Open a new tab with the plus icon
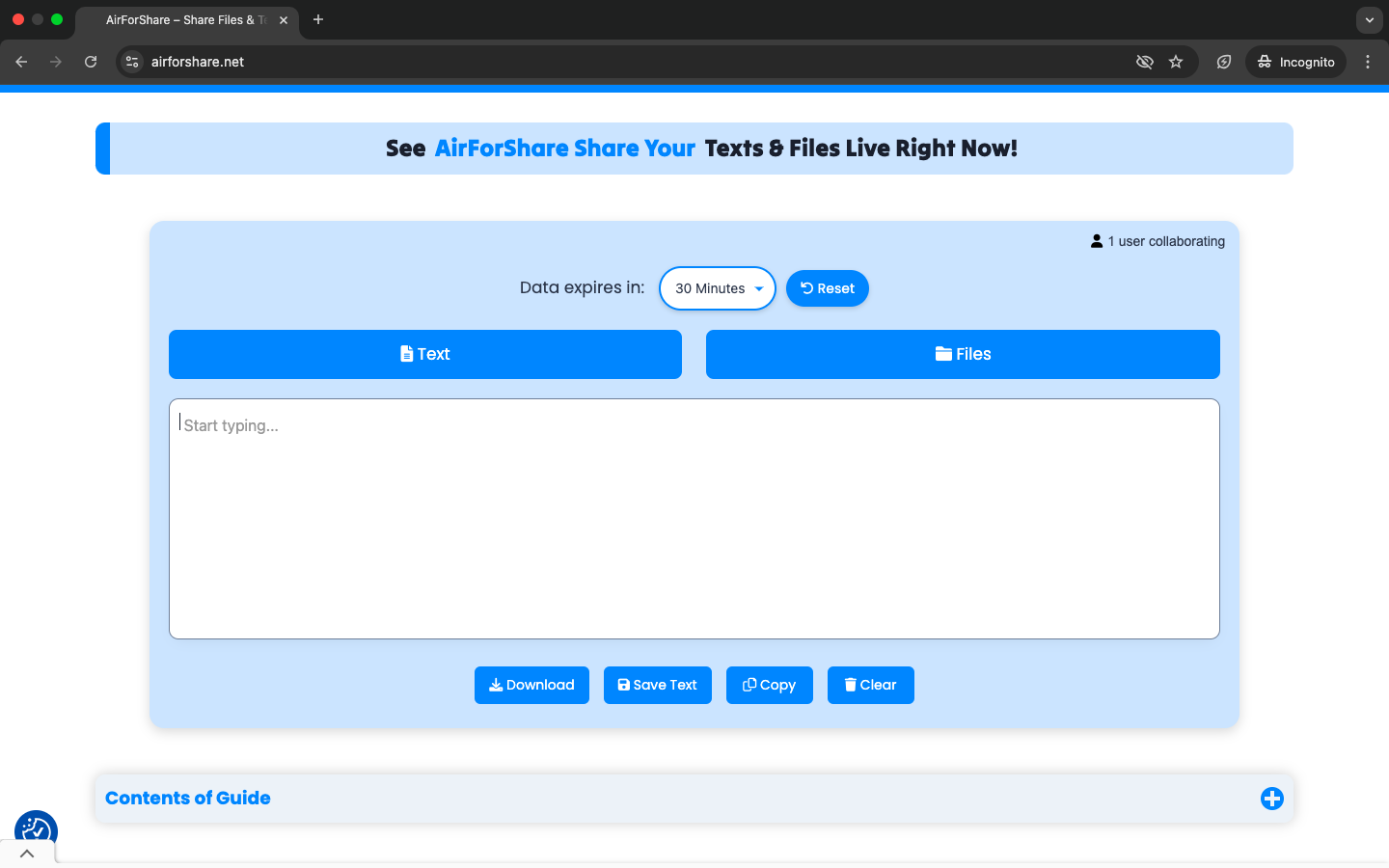Viewport: 1389px width, 868px height. [x=318, y=19]
